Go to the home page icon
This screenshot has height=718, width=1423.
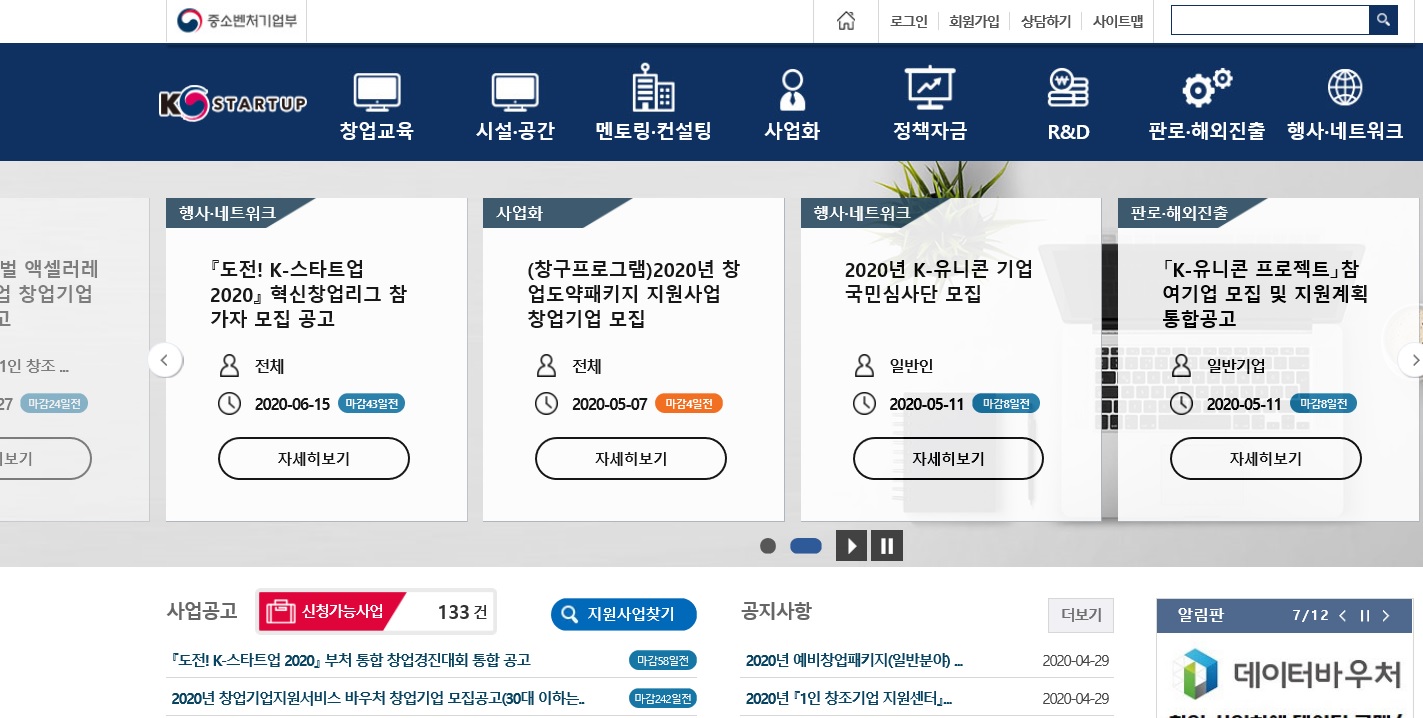point(846,21)
